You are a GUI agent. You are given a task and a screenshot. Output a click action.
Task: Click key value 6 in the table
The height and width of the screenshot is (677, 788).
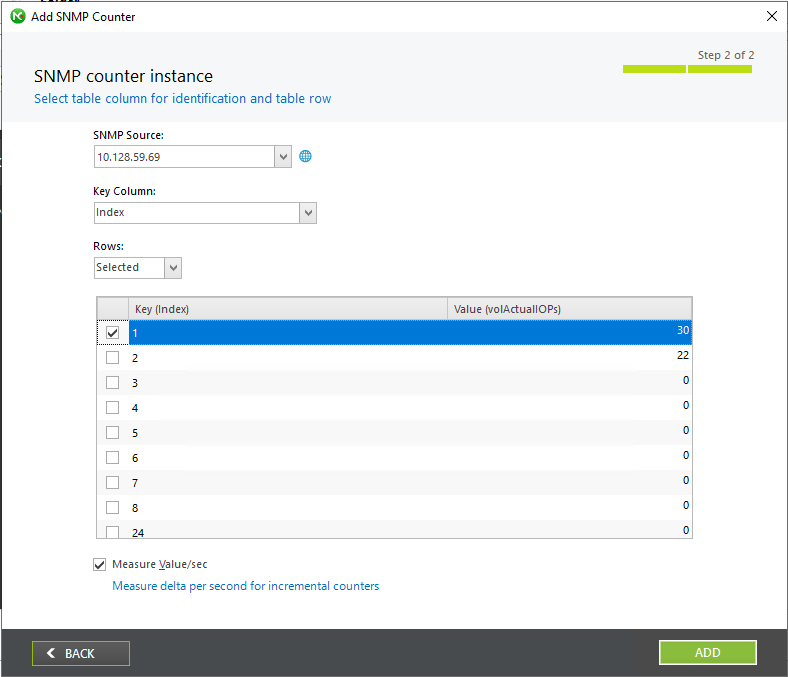coord(135,458)
